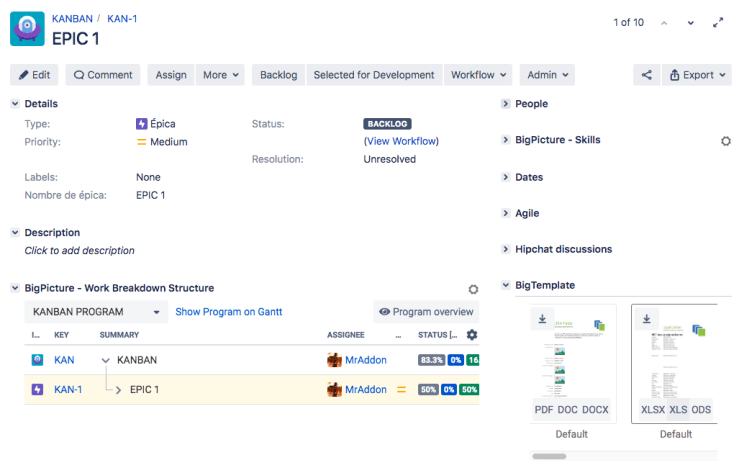Open the More actions dropdown
The image size is (739, 473).
[221, 75]
